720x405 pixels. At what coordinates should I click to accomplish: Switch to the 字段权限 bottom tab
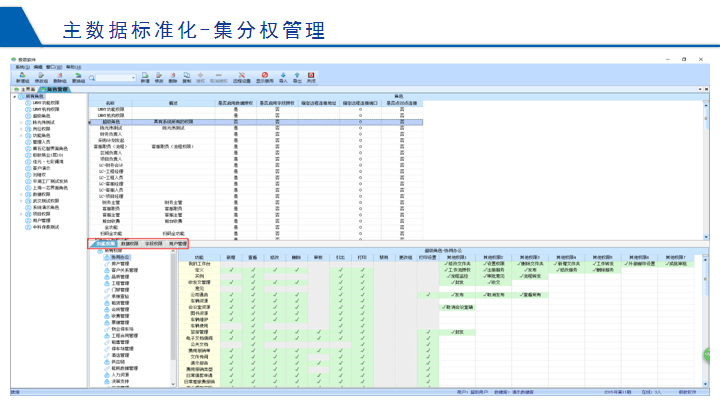(153, 244)
